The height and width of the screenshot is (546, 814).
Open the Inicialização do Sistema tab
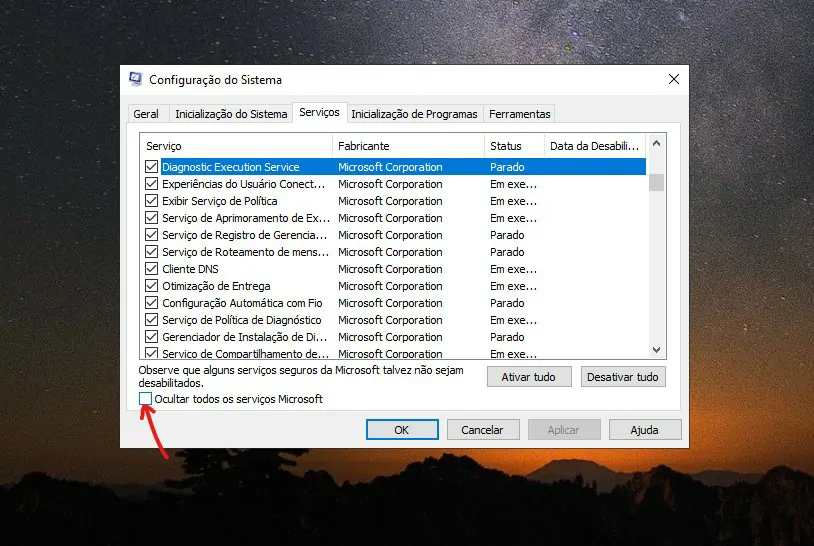tap(231, 114)
